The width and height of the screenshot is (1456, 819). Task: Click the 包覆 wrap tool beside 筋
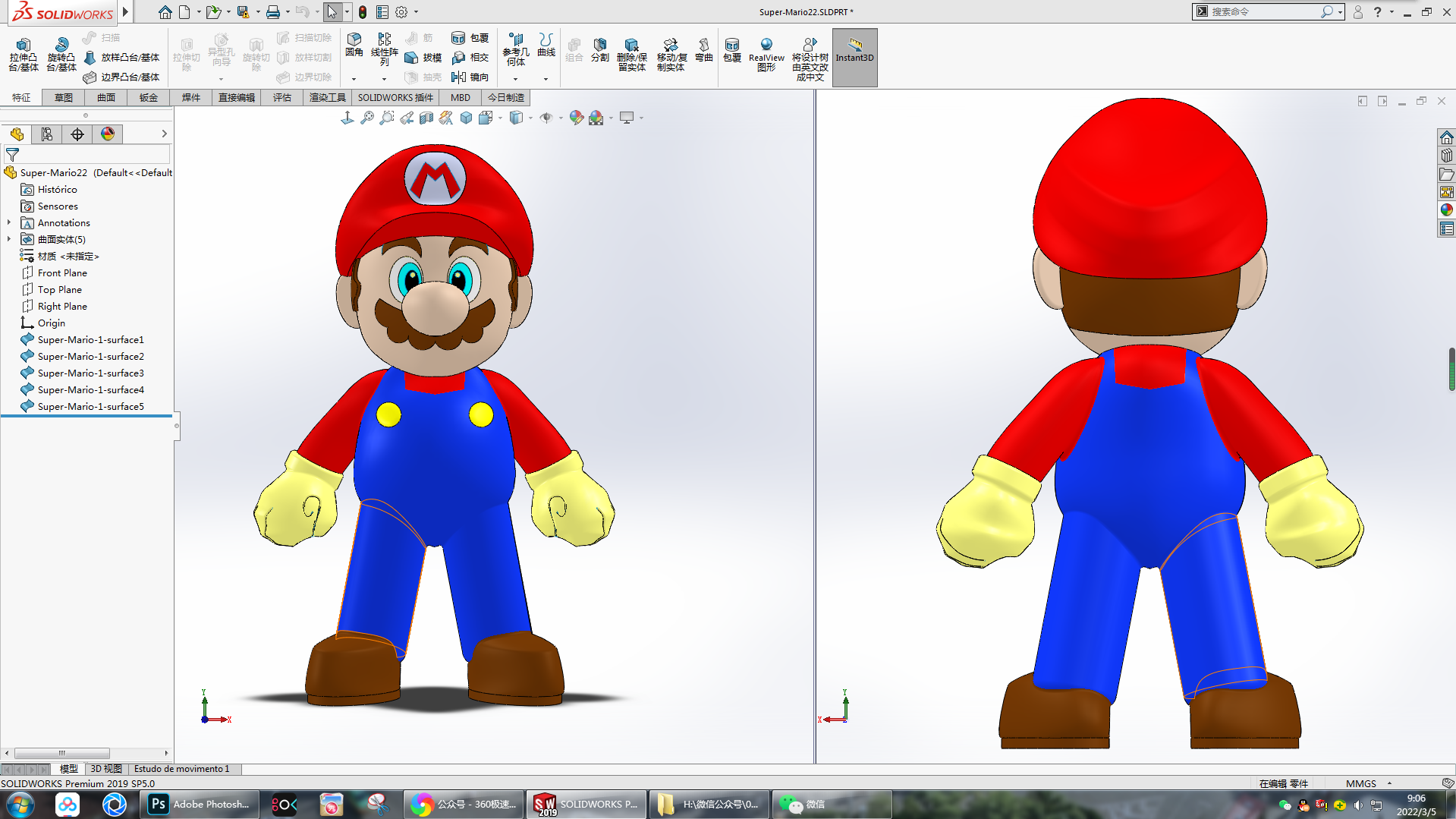pos(470,38)
